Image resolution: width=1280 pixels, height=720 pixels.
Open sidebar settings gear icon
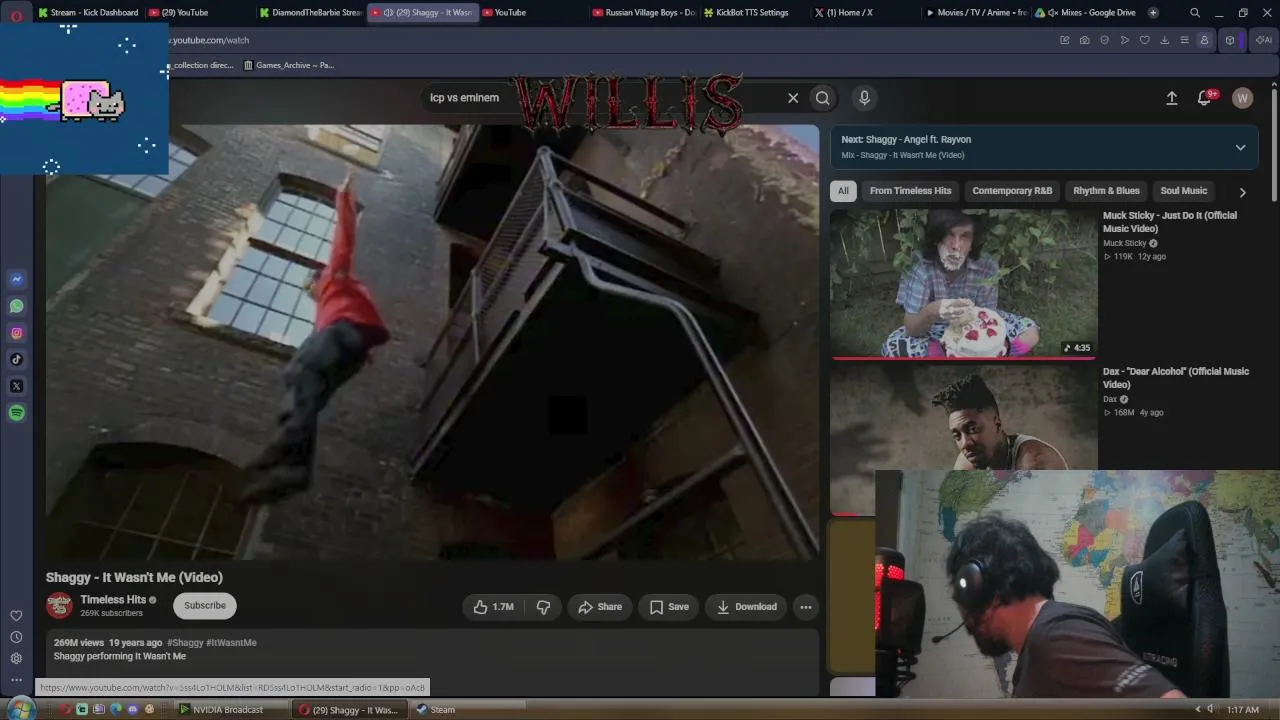click(x=16, y=658)
